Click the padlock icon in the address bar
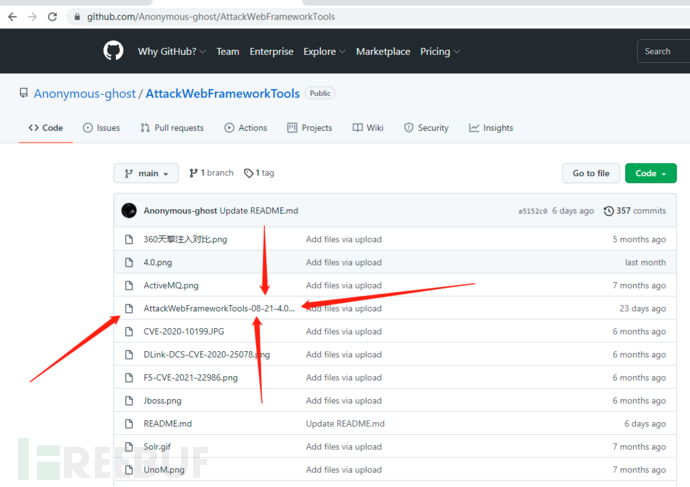The image size is (690, 487). pyautogui.click(x=77, y=17)
